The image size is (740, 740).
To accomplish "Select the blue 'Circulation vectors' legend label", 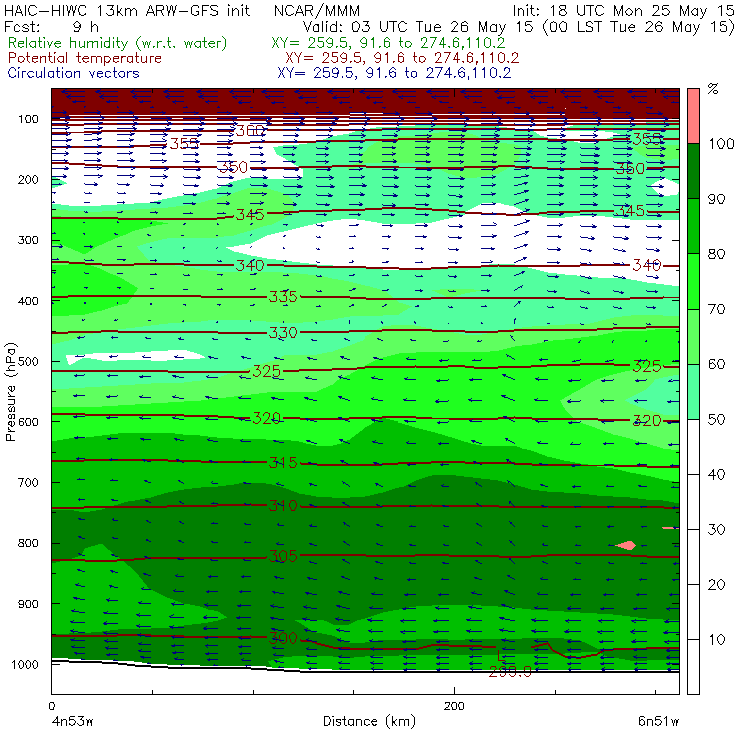I will (x=74, y=73).
